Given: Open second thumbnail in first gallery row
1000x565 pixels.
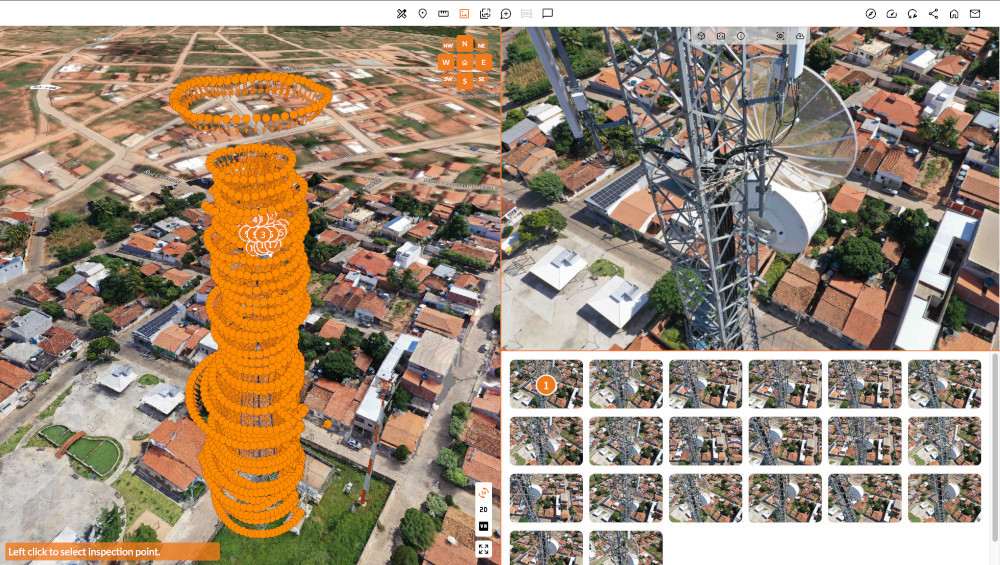Looking at the screenshot, I should point(626,384).
